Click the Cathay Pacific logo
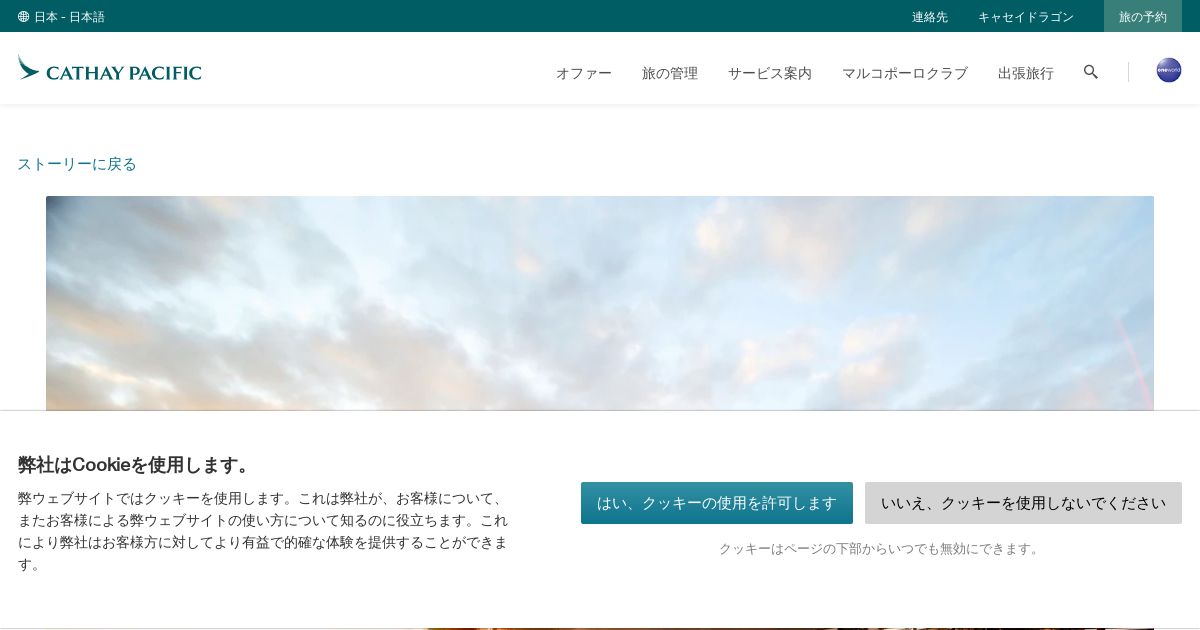This screenshot has width=1200, height=630. [x=109, y=68]
